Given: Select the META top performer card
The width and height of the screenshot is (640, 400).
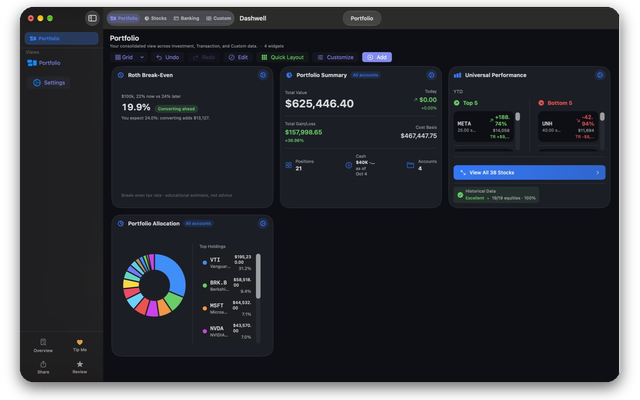Looking at the screenshot, I should click(483, 127).
